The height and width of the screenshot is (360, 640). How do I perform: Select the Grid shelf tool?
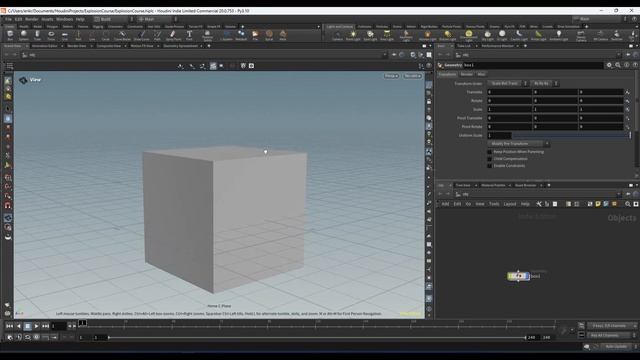(x=64, y=36)
